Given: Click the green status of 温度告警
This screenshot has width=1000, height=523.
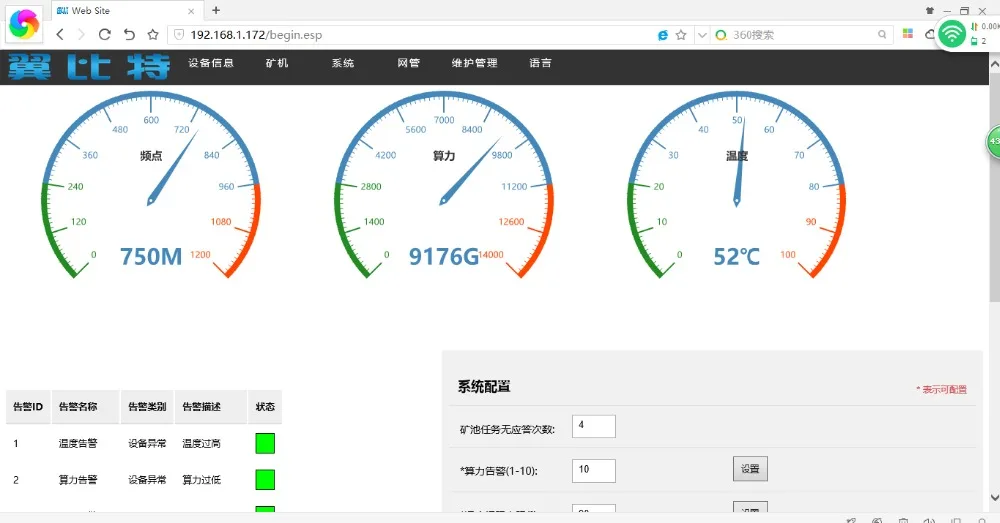Looking at the screenshot, I should tap(265, 443).
